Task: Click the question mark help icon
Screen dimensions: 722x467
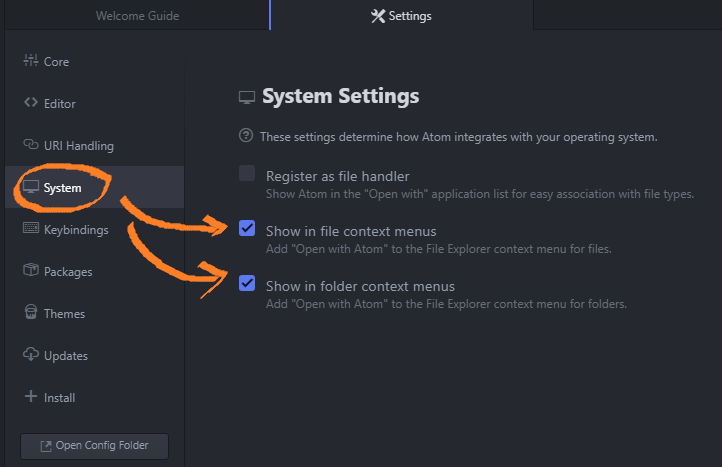Action: (246, 135)
